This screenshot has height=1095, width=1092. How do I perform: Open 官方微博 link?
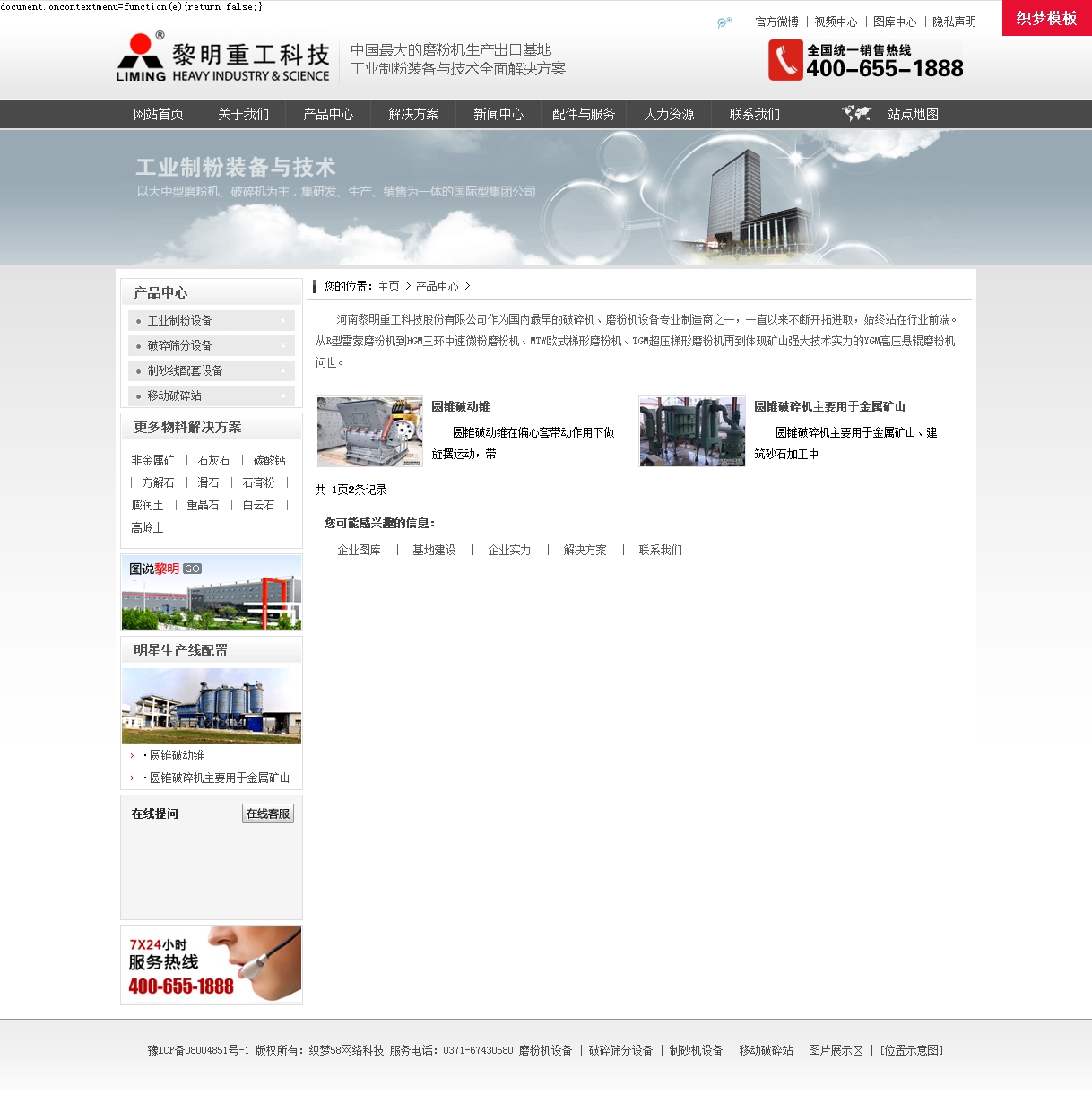[x=777, y=22]
